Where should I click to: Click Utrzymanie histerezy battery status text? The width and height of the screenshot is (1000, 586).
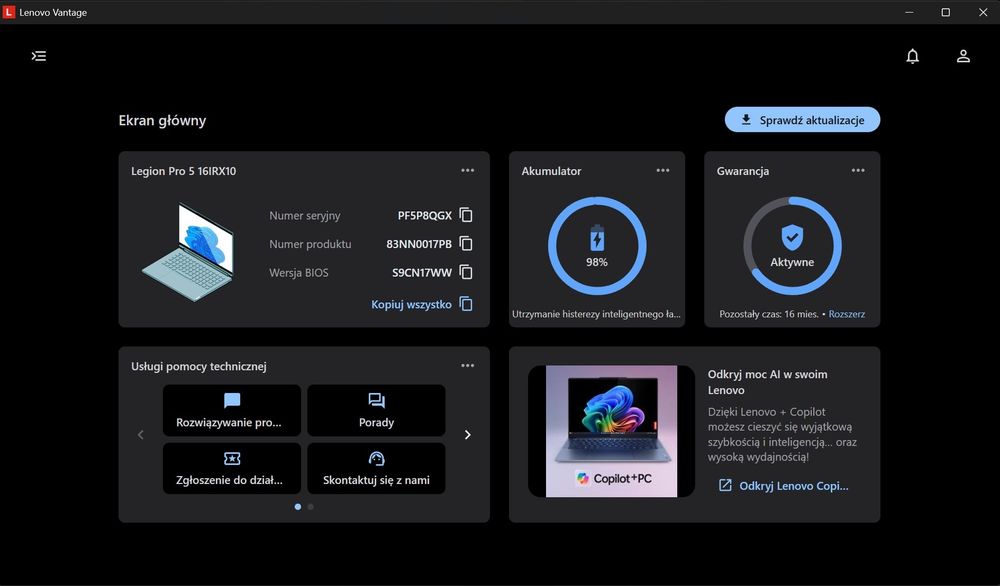[x=596, y=314]
